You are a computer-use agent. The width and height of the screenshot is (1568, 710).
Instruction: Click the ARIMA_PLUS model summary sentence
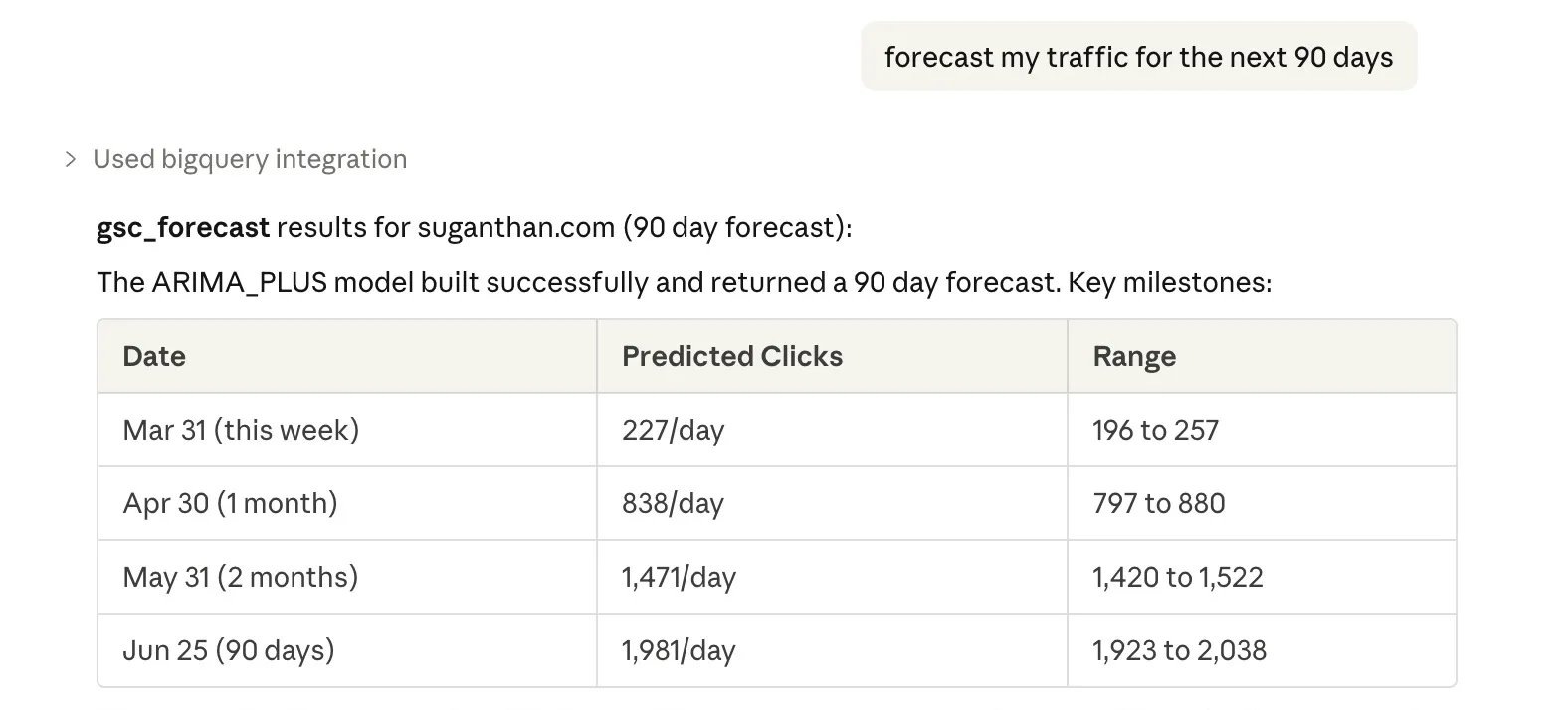click(x=684, y=282)
